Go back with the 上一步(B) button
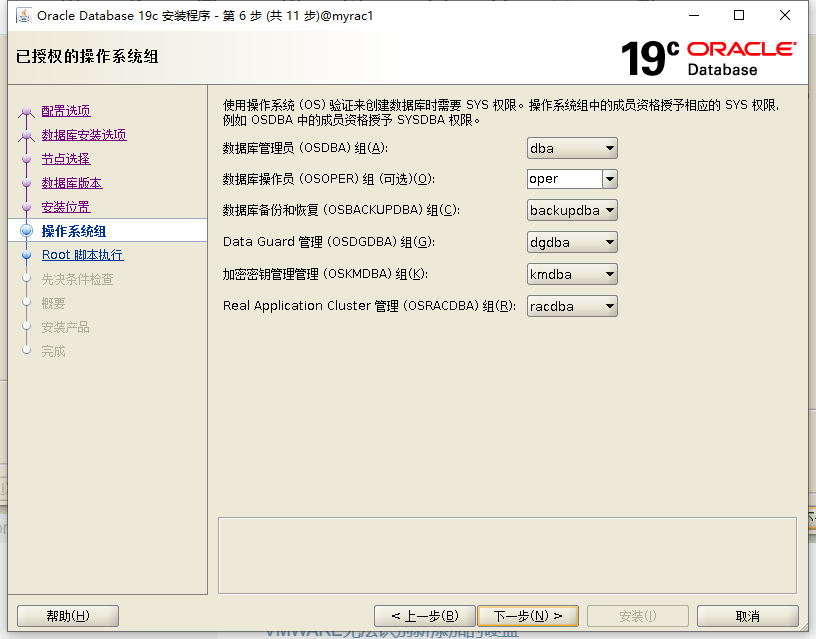The image size is (816, 639). point(425,616)
